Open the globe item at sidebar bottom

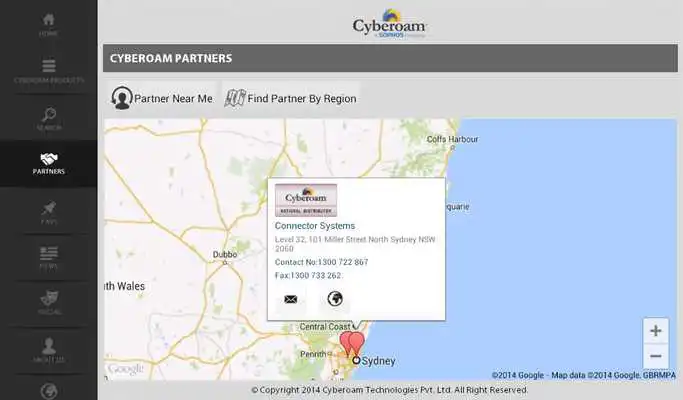tap(49, 391)
